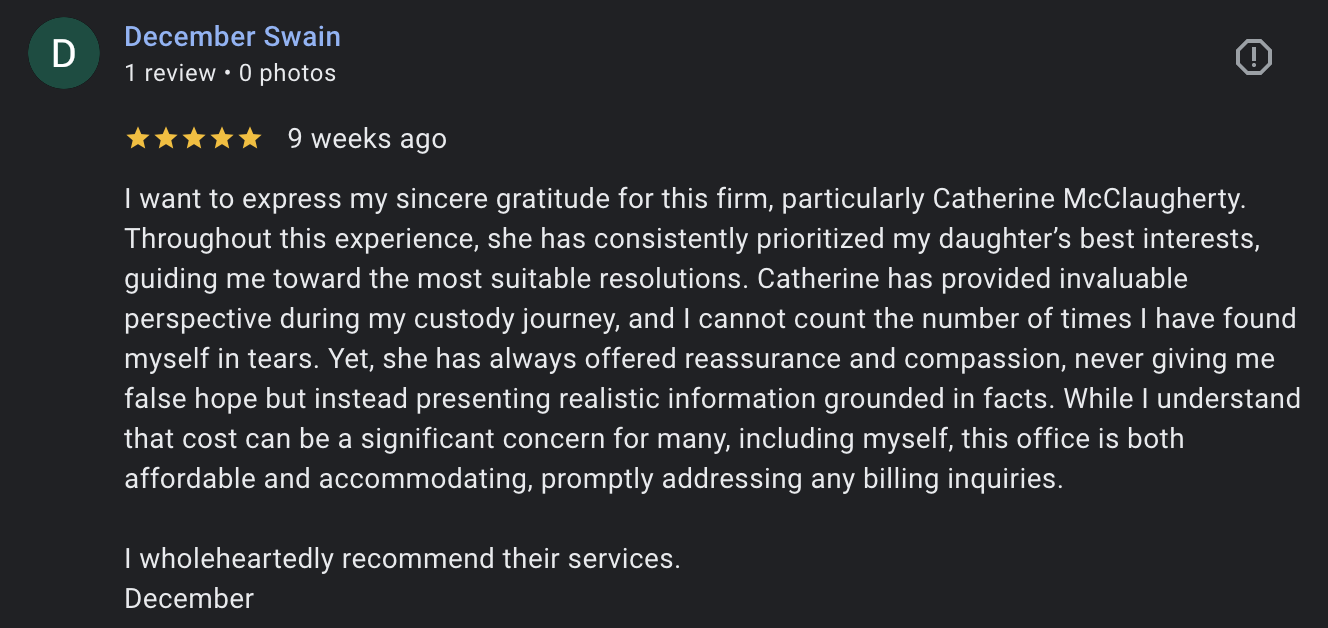Click the "9 weeks ago" timestamp

tap(367, 139)
